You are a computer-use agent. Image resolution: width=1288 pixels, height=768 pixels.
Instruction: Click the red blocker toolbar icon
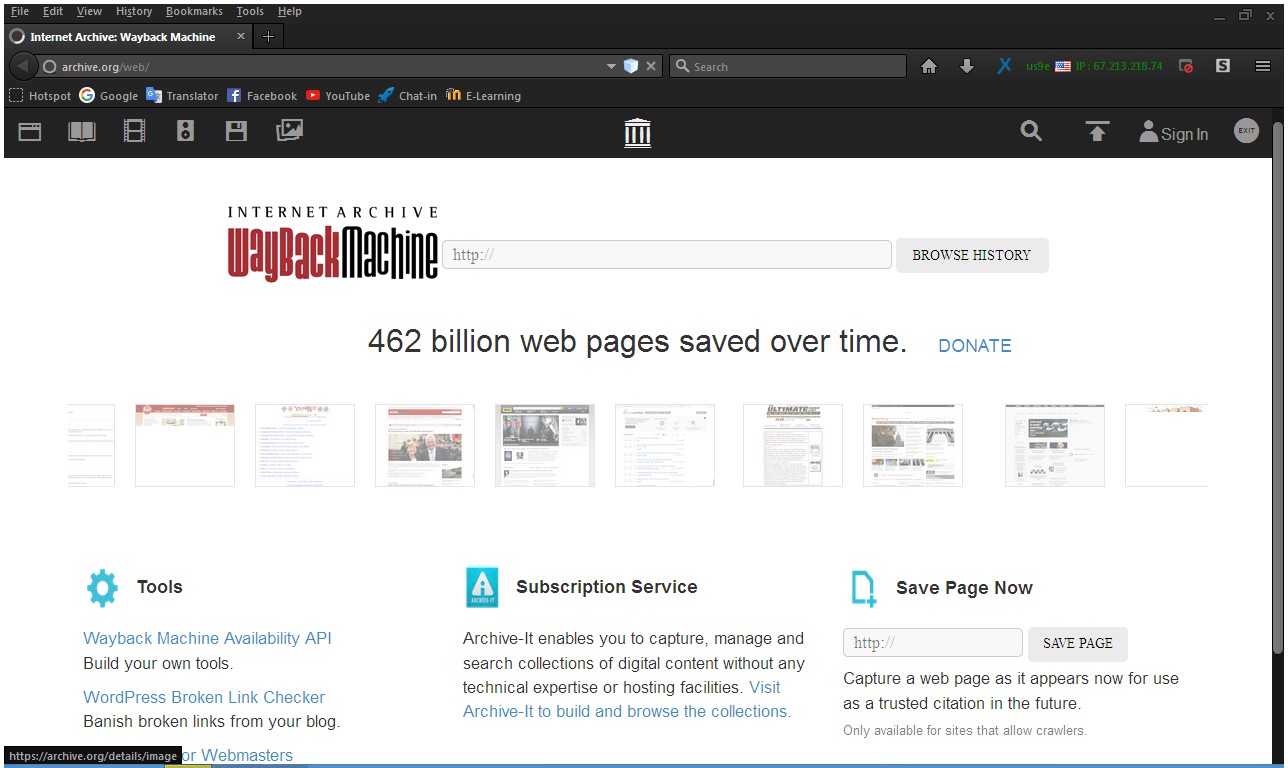click(x=1186, y=66)
